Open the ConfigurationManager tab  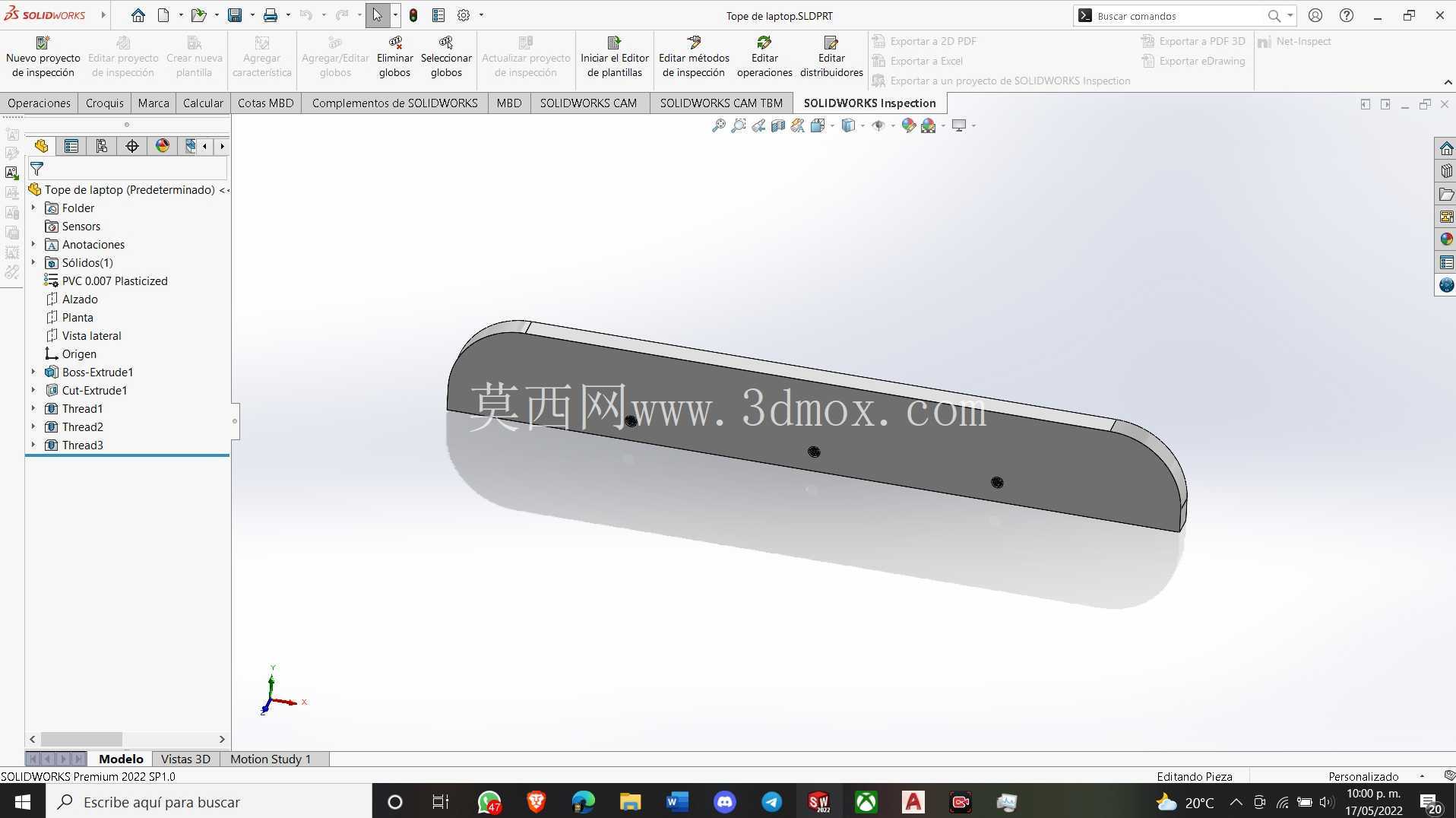click(102, 146)
